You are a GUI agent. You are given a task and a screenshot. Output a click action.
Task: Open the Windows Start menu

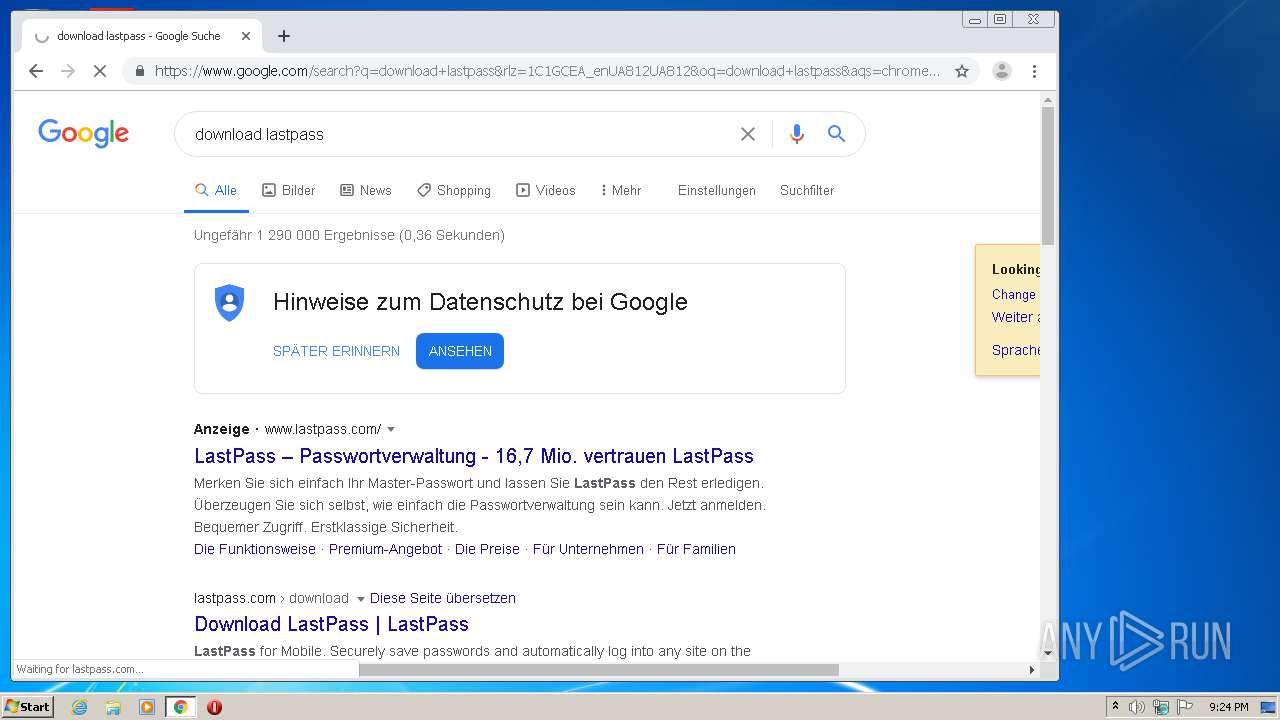[x=27, y=707]
